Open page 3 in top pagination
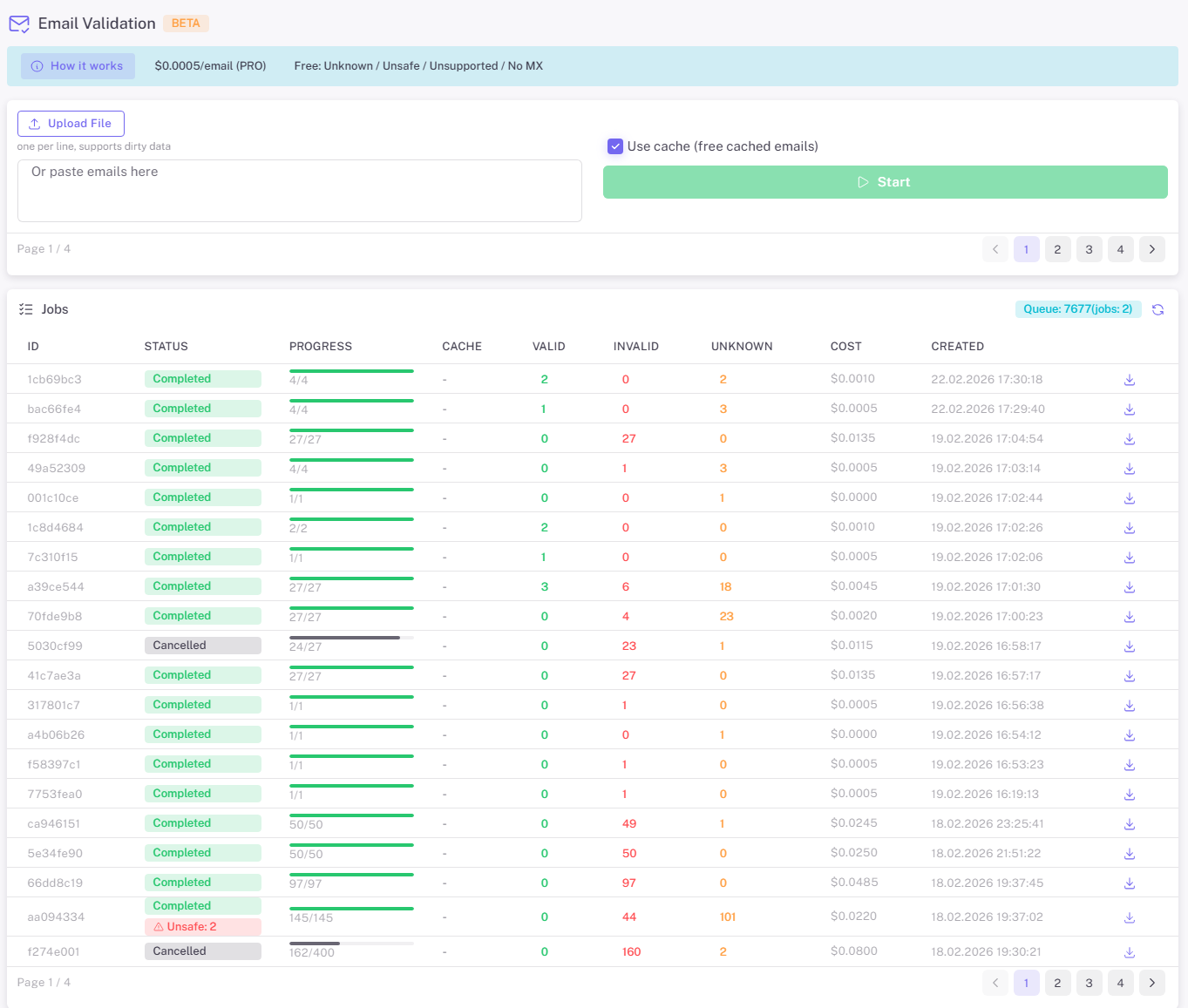The image size is (1188, 1008). click(x=1089, y=249)
